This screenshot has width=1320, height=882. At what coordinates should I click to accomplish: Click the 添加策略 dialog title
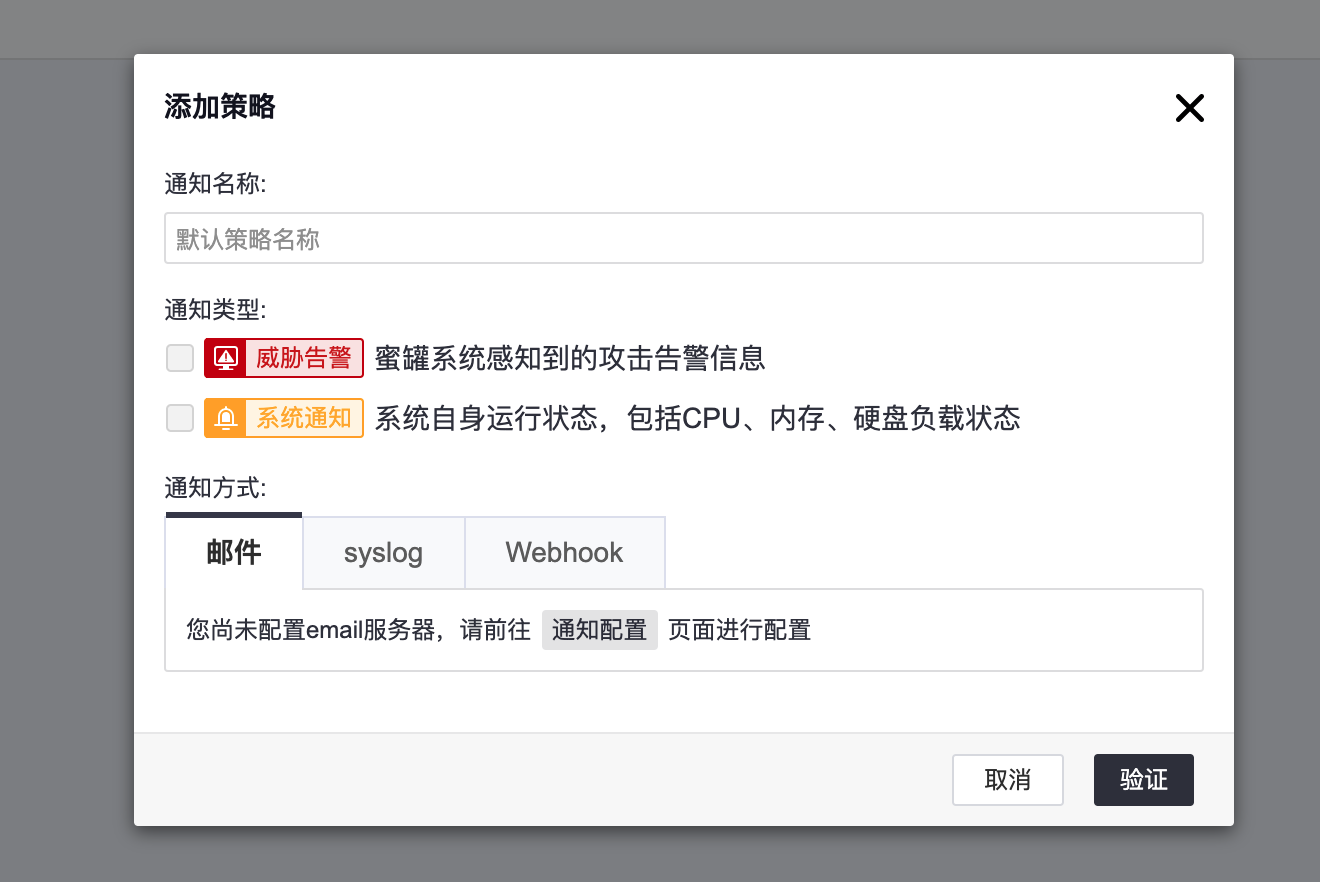tap(220, 107)
